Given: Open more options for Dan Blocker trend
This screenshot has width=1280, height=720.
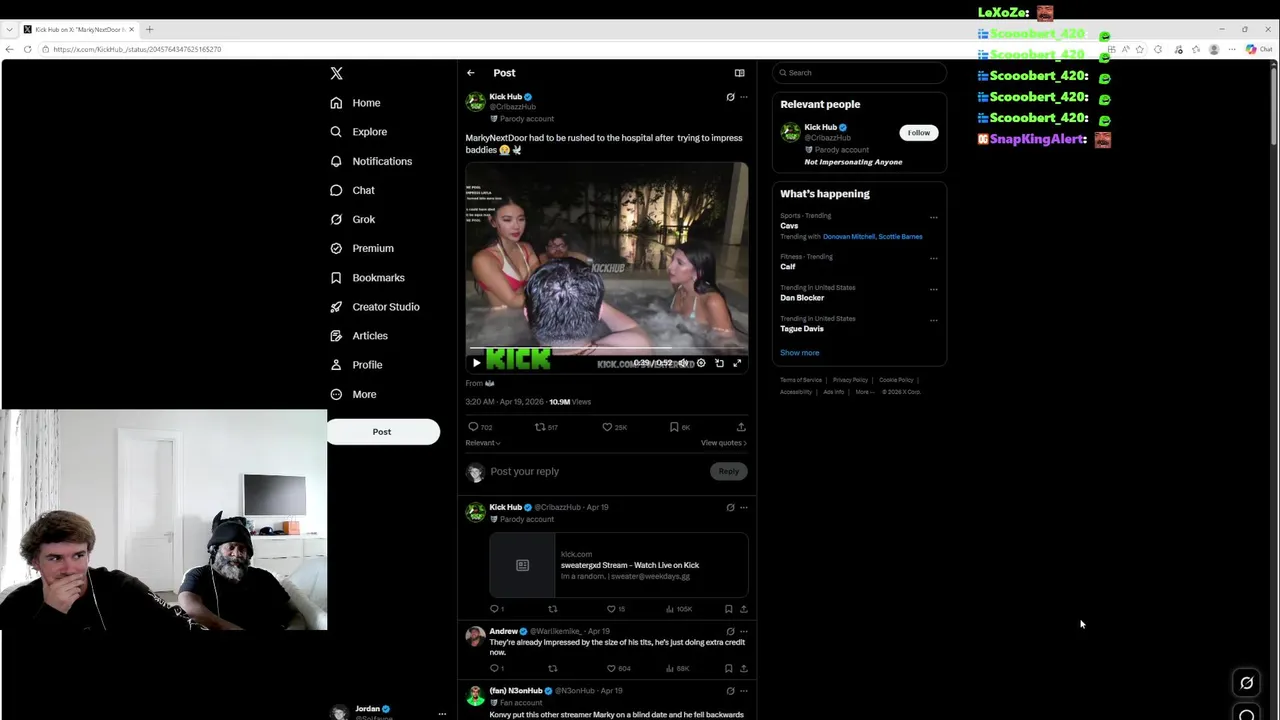Looking at the screenshot, I should (933, 289).
